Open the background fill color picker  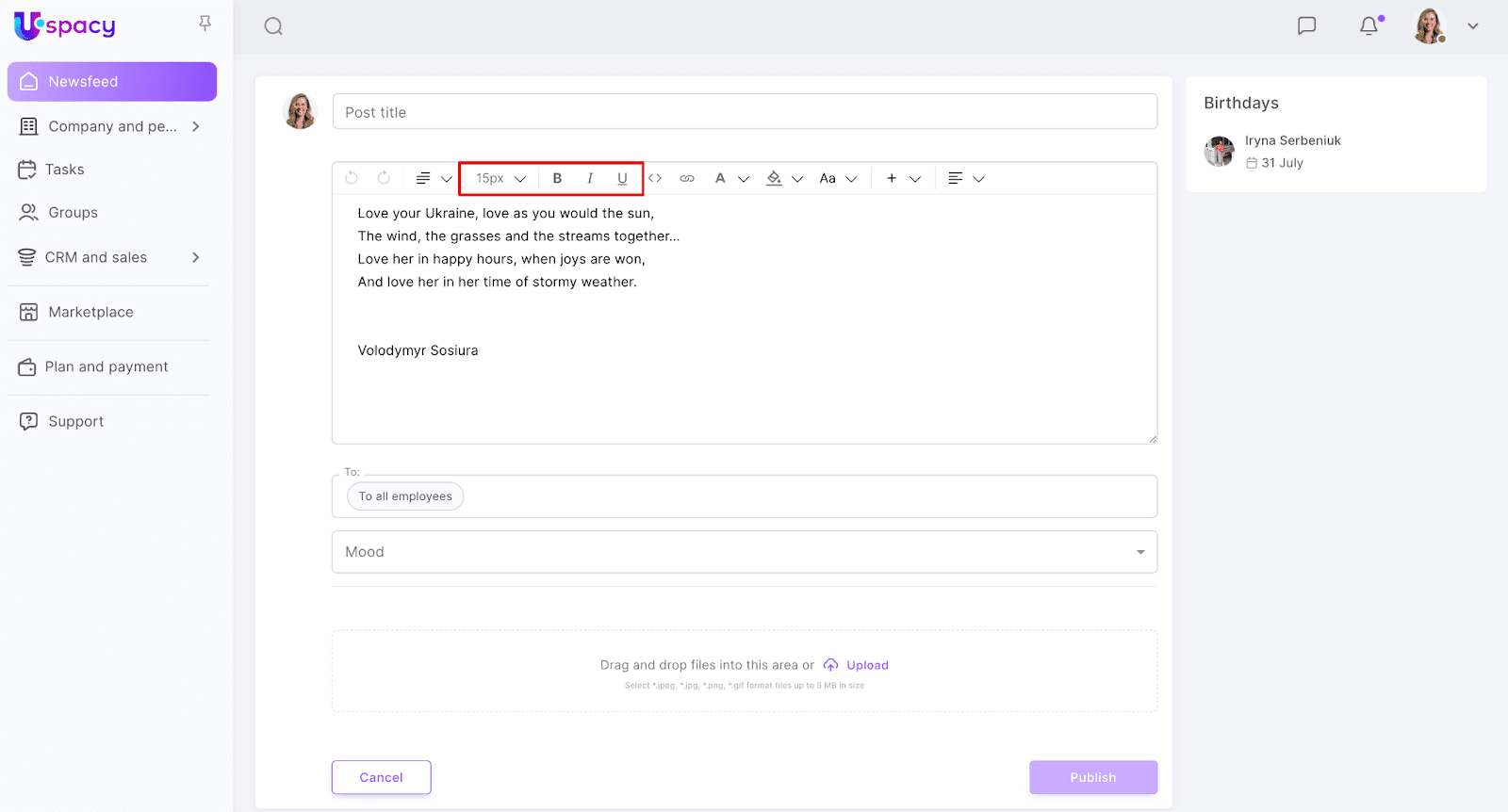tap(775, 178)
